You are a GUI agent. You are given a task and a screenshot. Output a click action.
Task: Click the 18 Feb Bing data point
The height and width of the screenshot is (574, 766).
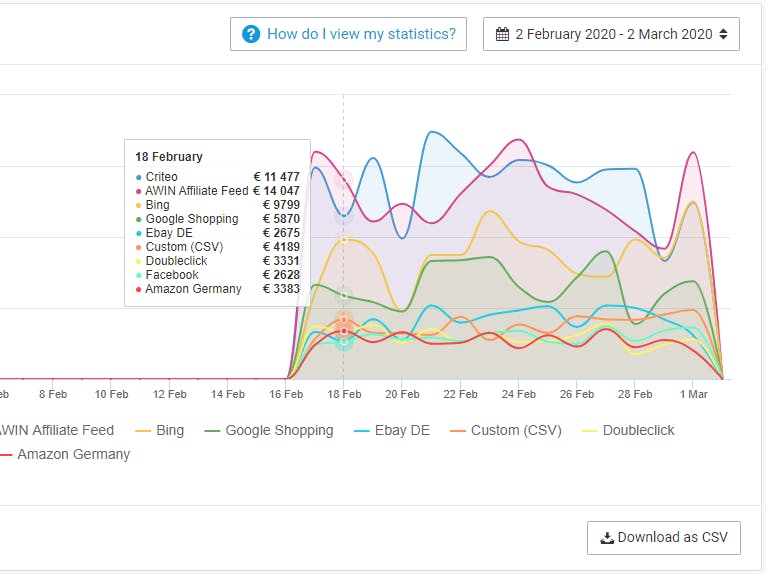pyautogui.click(x=344, y=240)
